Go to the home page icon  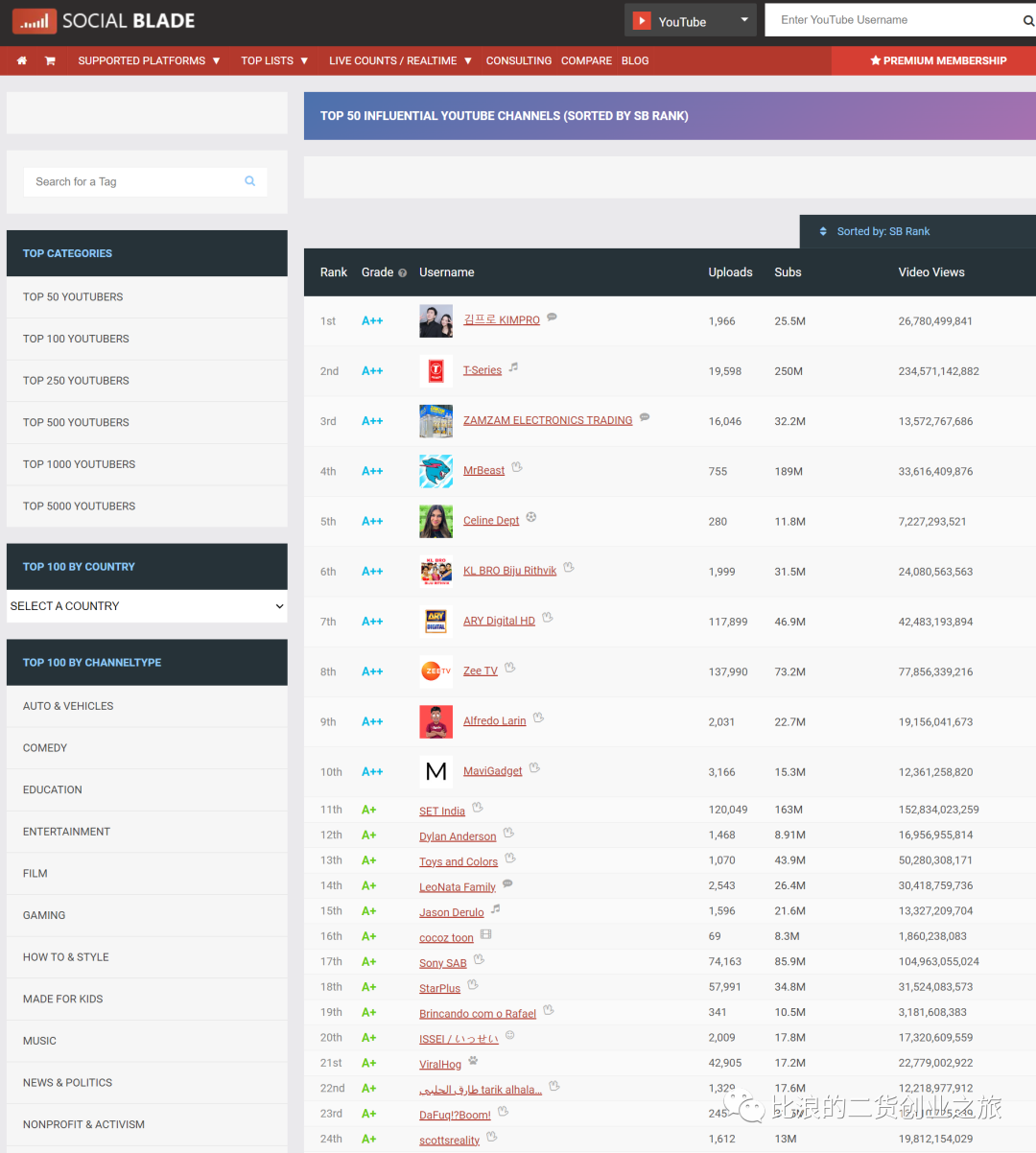[22, 60]
